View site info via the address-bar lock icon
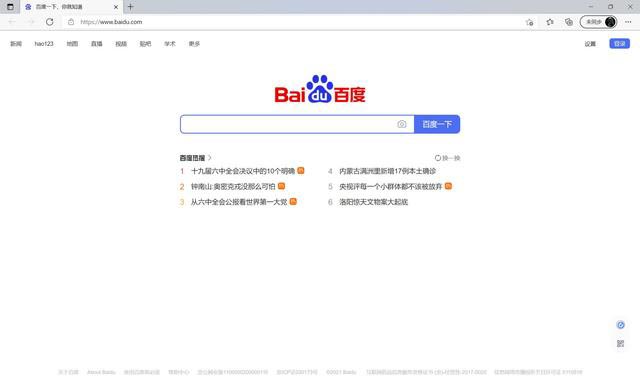Screen dimensions: 640x380 (71, 22)
